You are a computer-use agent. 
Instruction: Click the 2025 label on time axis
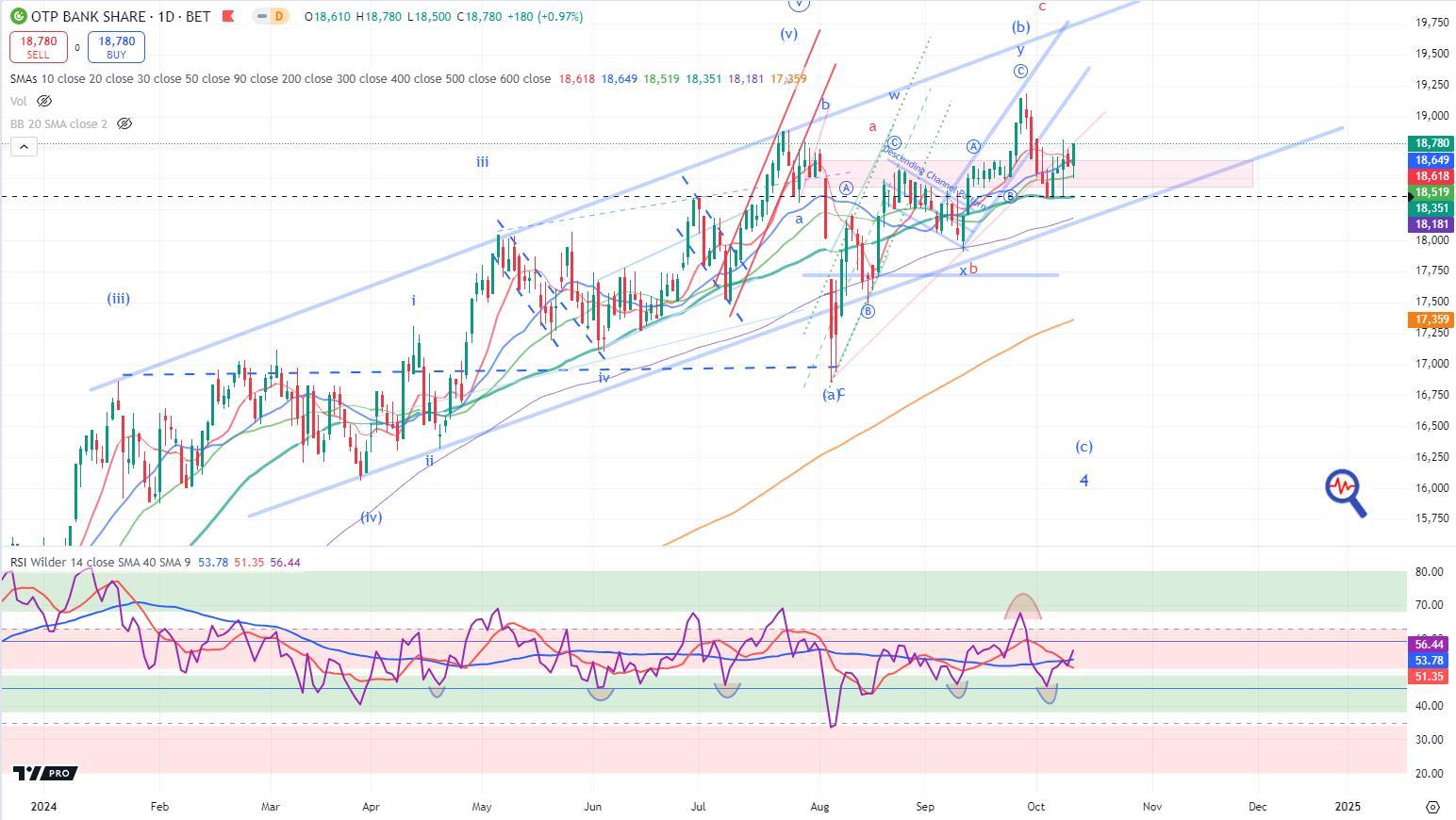tap(1348, 807)
